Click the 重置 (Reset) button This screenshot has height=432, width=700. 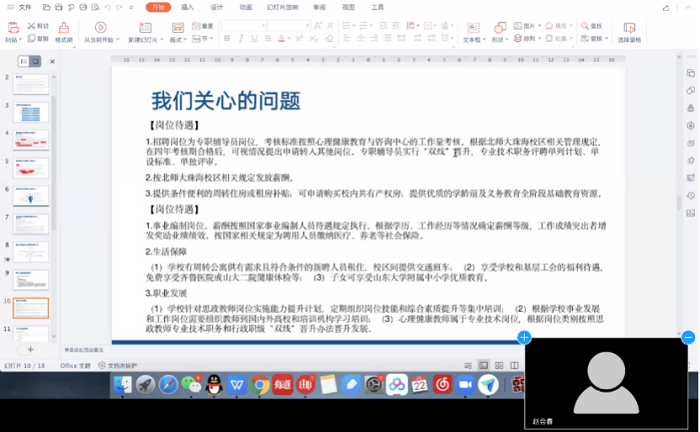point(206,26)
